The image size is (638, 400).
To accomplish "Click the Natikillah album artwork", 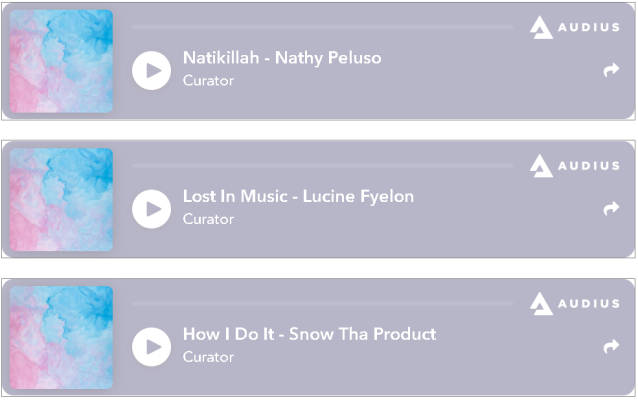I will click(61, 61).
